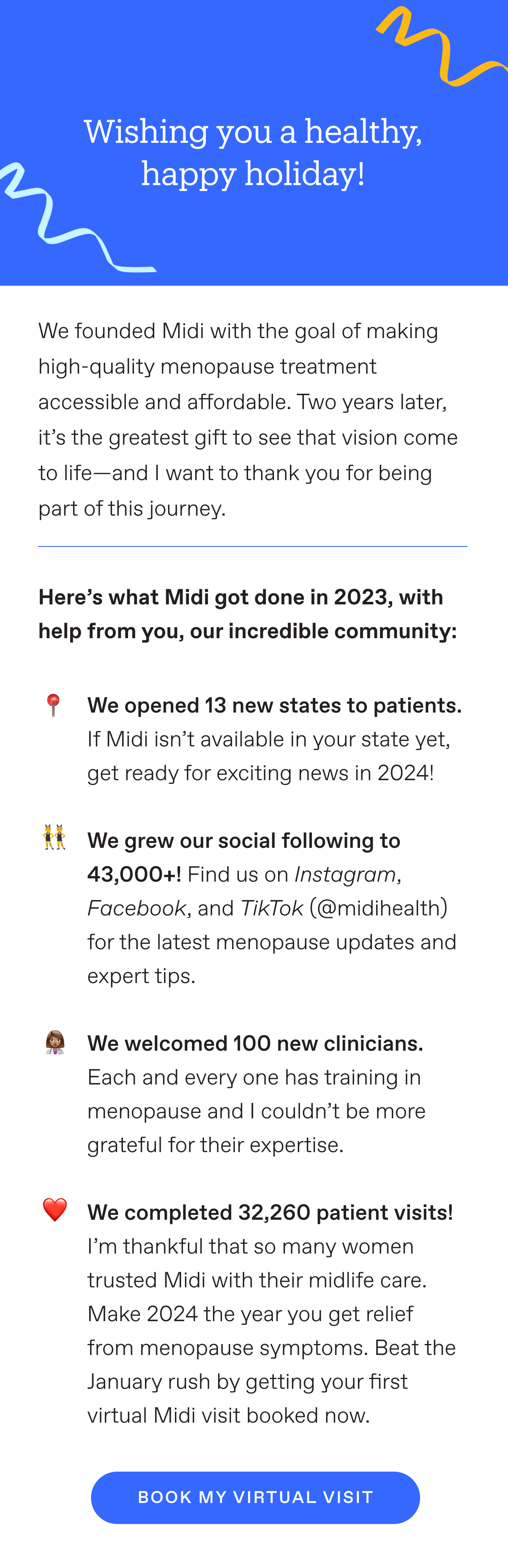
Task: Click 'We completed 32,260 patient visits' heading
Action: 270,1212
